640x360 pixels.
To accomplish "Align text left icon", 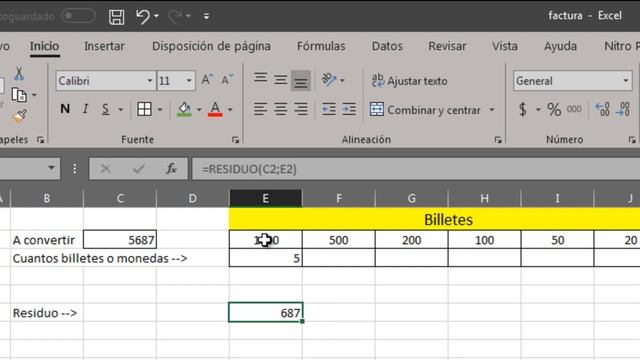I will point(260,109).
